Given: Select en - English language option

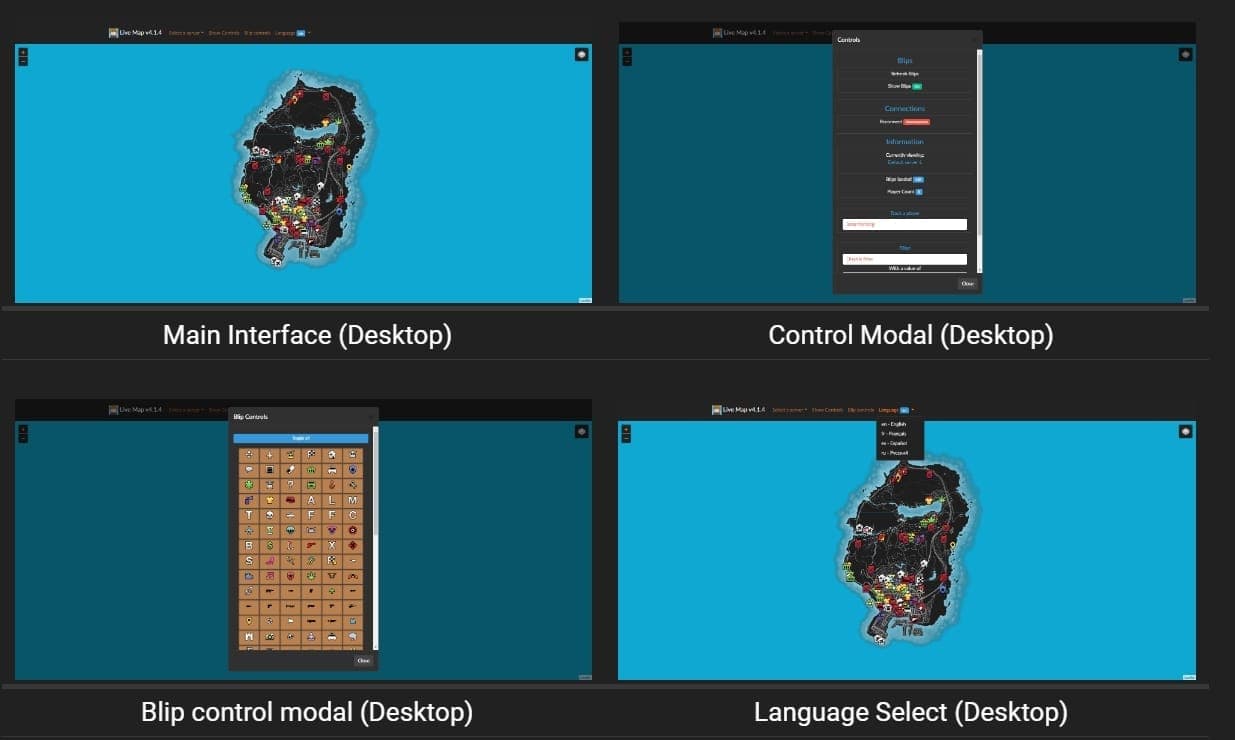Looking at the screenshot, I should pyautogui.click(x=893, y=424).
